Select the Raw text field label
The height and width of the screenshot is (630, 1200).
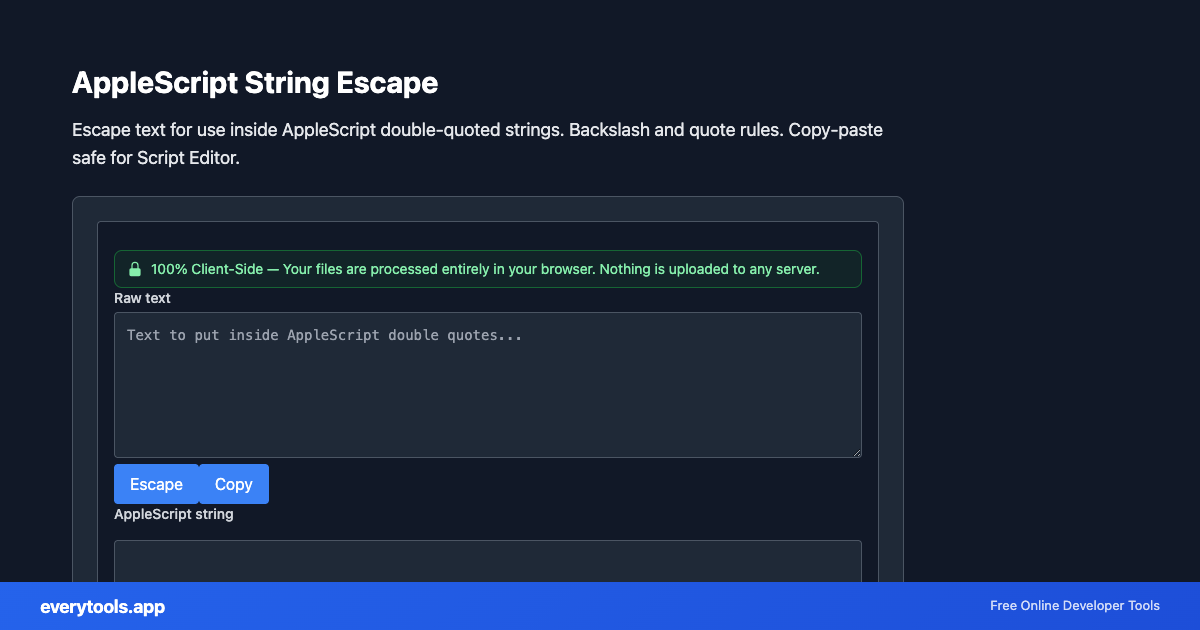pos(142,298)
